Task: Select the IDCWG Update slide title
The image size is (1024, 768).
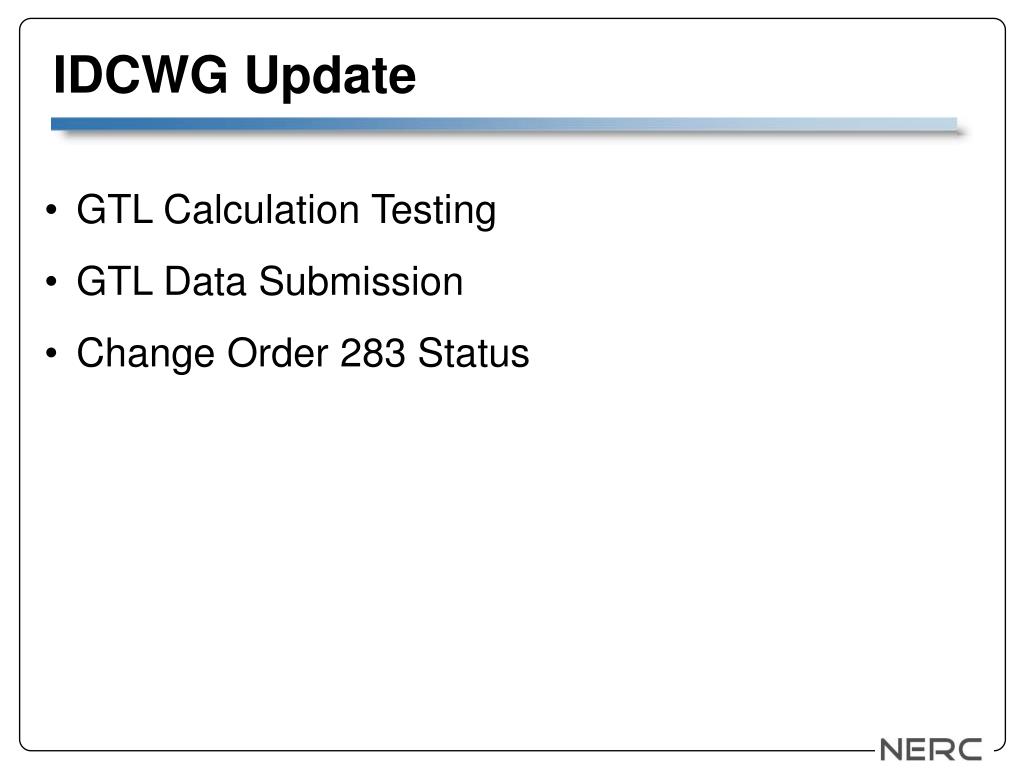Action: pyautogui.click(x=234, y=76)
